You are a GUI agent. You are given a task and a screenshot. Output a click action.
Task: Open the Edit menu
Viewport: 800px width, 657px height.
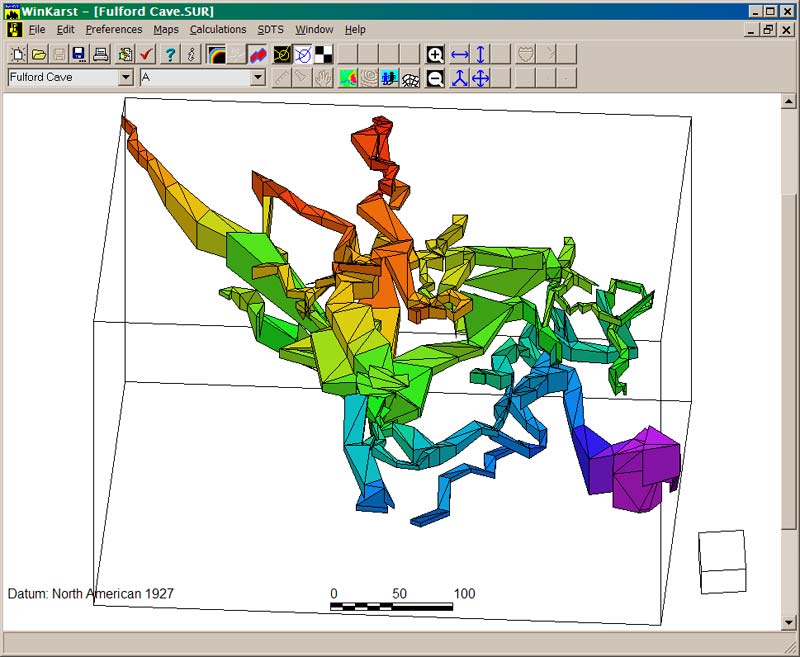(x=65, y=30)
